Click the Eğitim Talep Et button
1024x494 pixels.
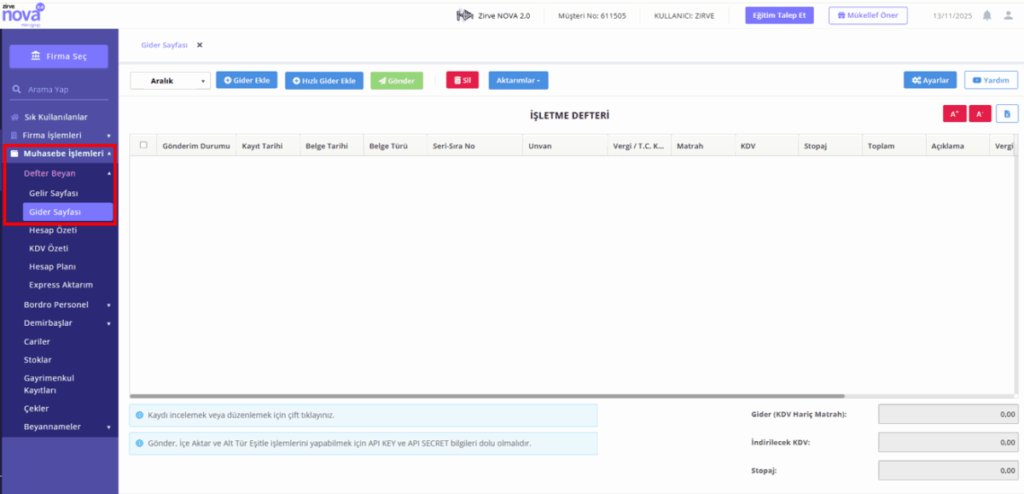pyautogui.click(x=779, y=15)
